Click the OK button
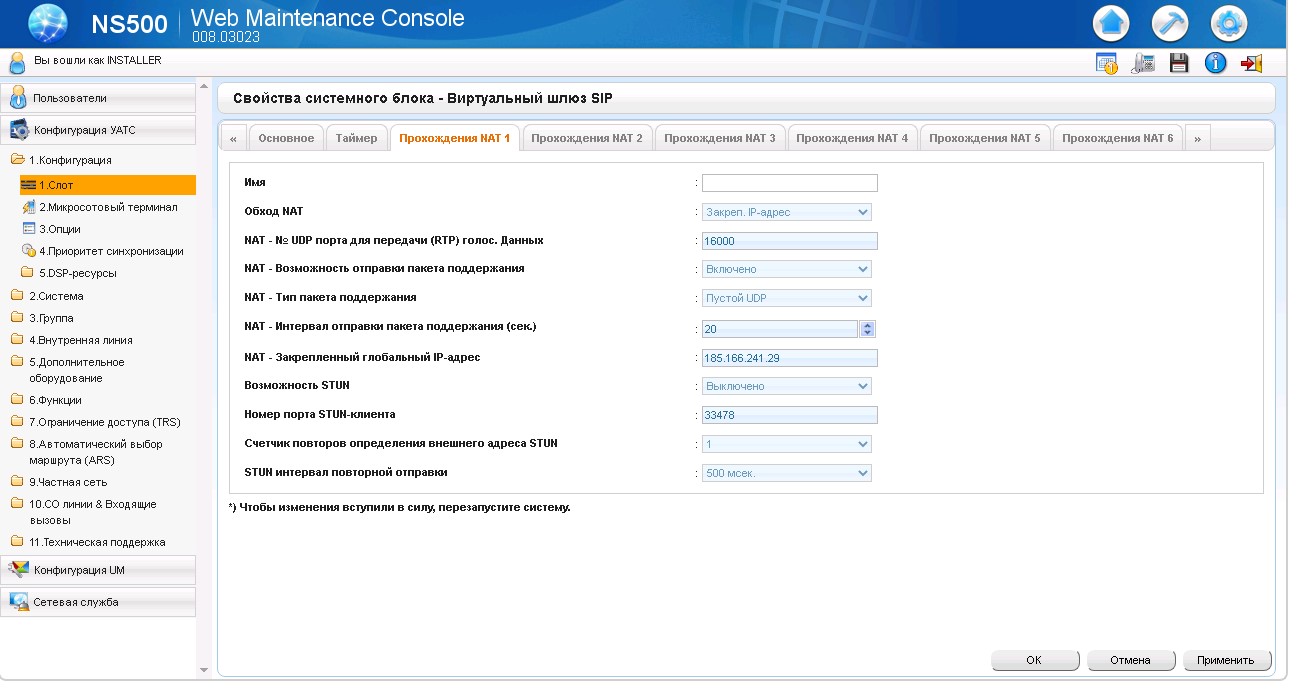Image resolution: width=1314 pixels, height=689 pixels. 1035,660
